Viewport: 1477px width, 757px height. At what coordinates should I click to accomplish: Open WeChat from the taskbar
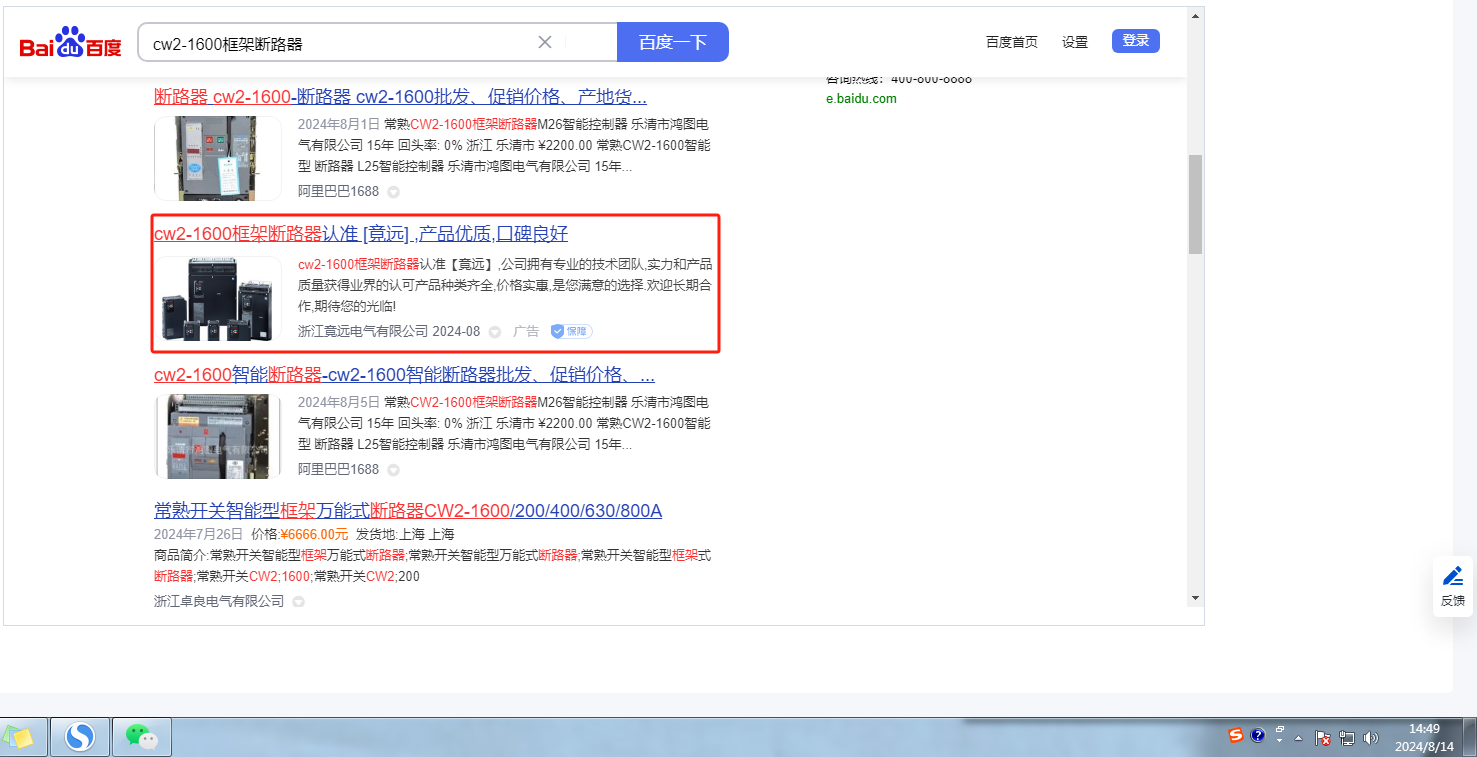point(141,737)
